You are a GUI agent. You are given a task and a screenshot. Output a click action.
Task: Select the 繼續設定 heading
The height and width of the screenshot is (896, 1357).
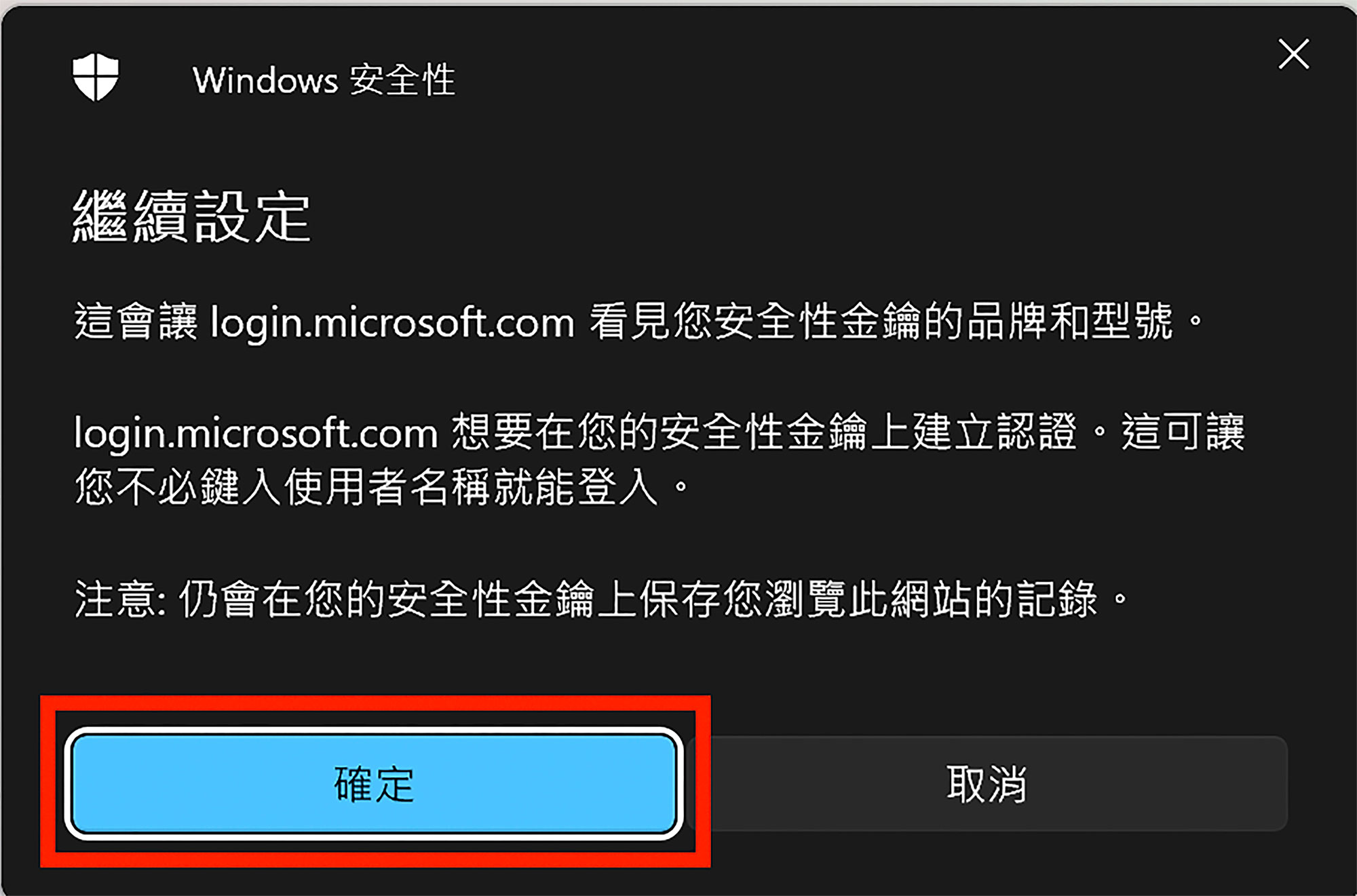(x=192, y=216)
